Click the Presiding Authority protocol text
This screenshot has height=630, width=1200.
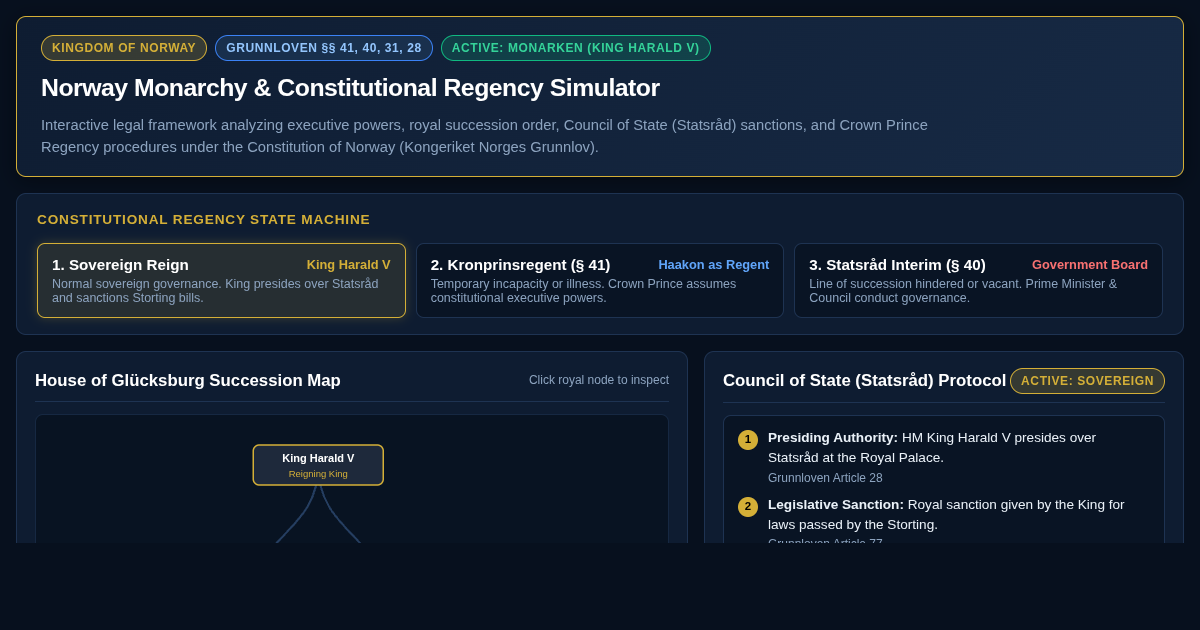932,447
